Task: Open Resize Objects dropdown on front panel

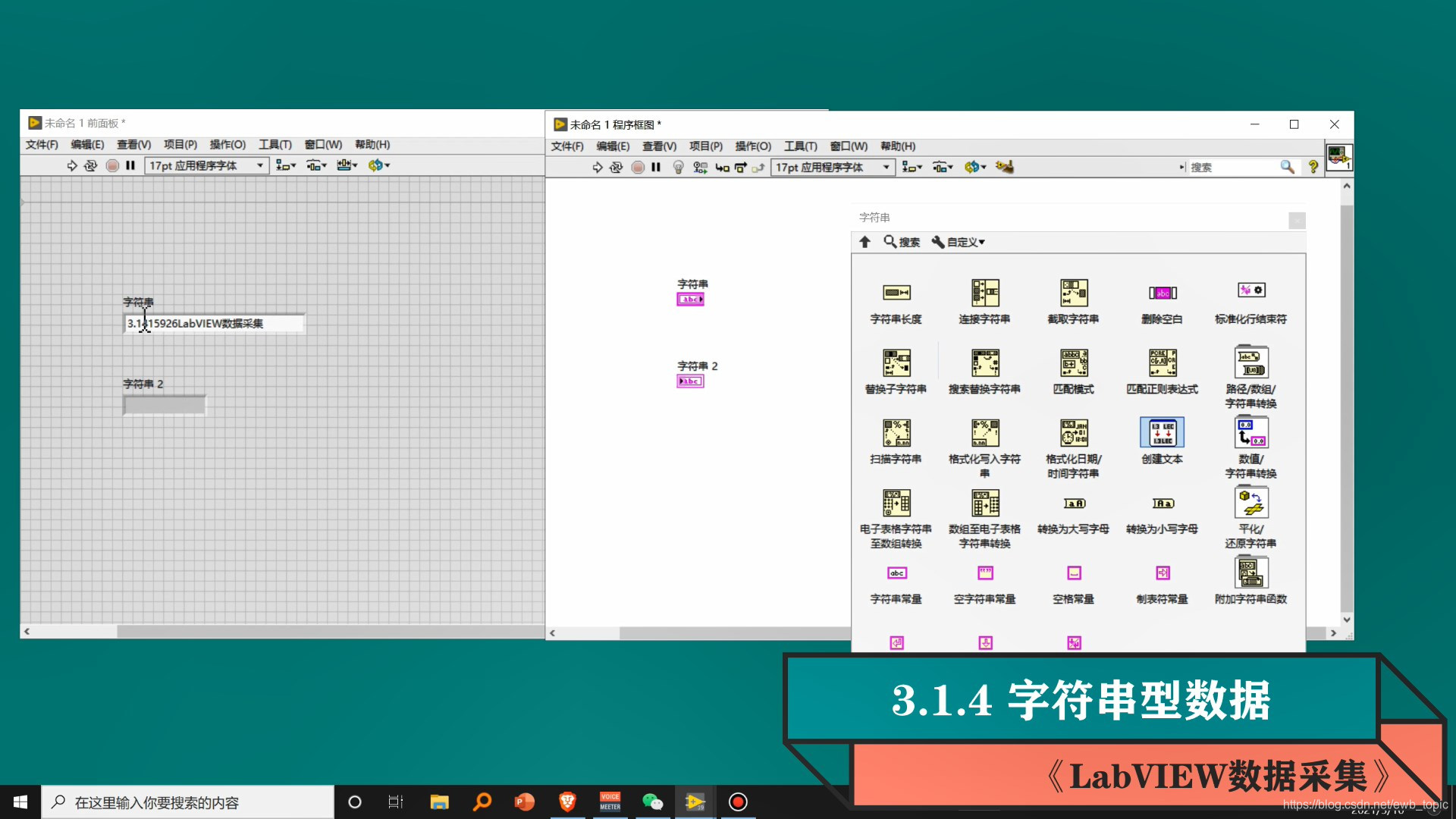Action: click(x=347, y=165)
